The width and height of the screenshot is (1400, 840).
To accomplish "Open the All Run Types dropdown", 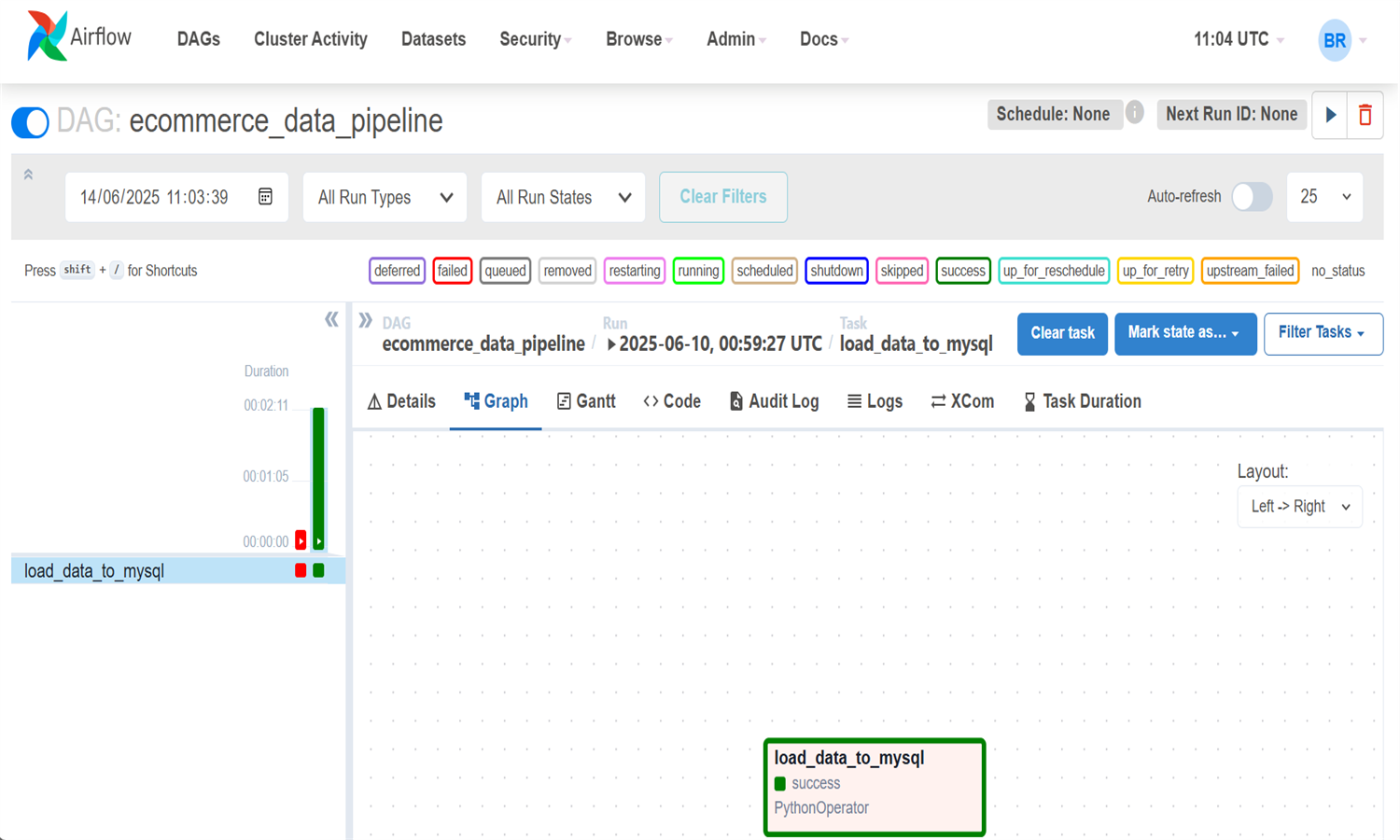I will (x=385, y=197).
